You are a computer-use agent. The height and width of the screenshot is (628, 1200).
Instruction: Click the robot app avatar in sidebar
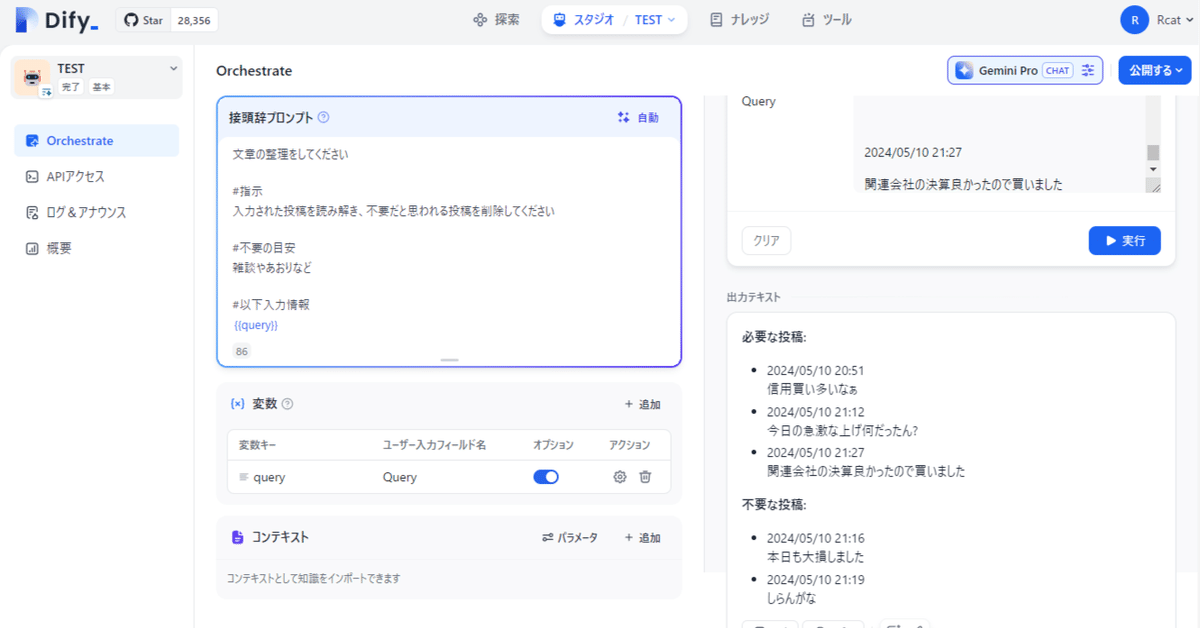pos(30,77)
